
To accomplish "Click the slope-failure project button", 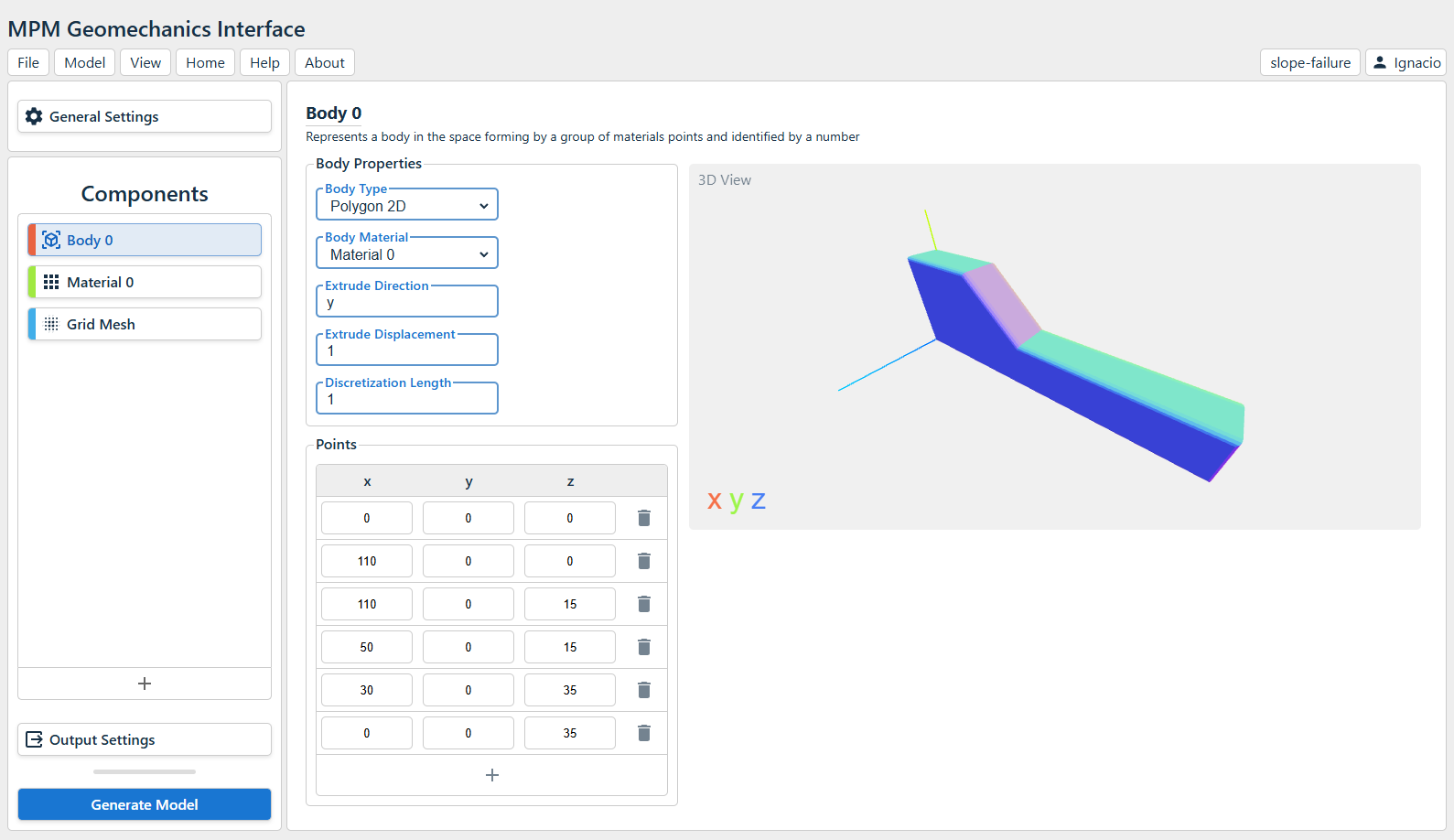I will click(x=1310, y=62).
